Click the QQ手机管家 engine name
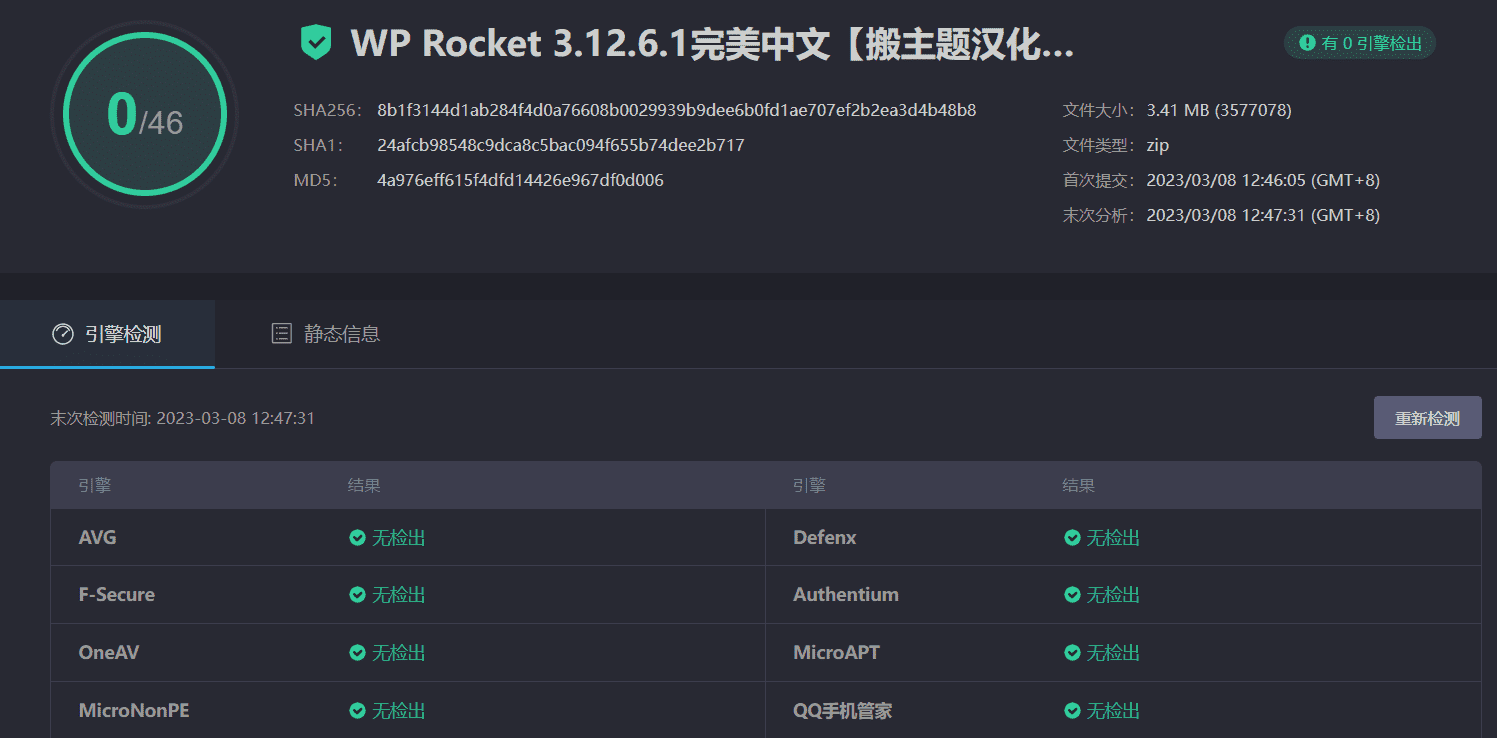 coord(843,711)
